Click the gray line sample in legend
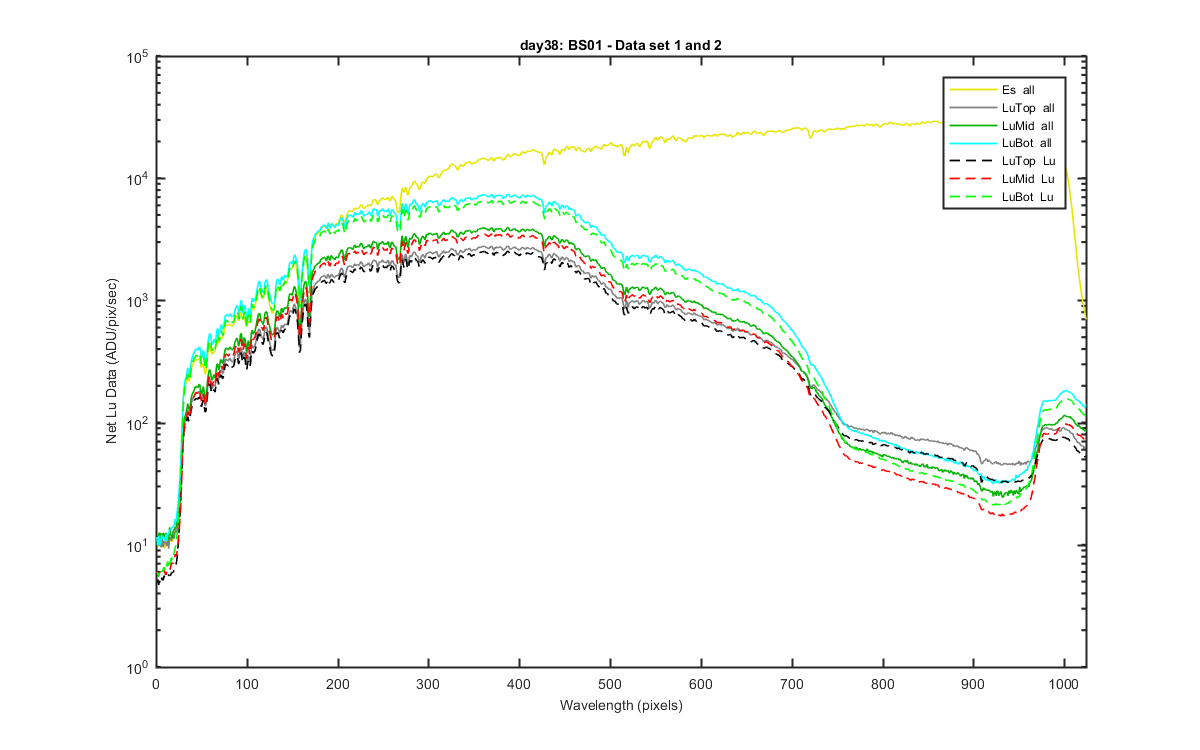Screen dimensions: 1200x750 [973, 107]
